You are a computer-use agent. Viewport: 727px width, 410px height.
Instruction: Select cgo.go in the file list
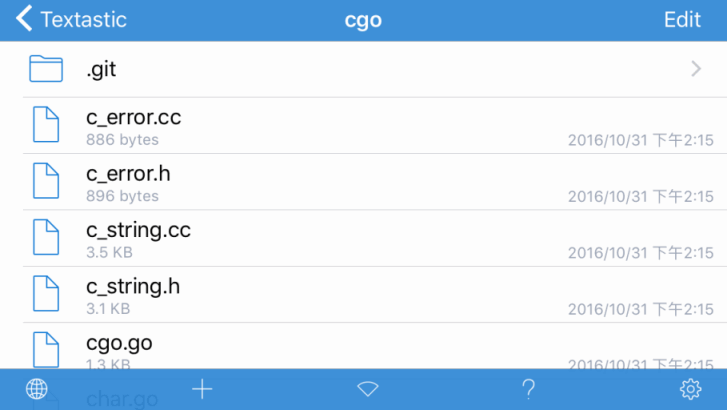click(375, 346)
